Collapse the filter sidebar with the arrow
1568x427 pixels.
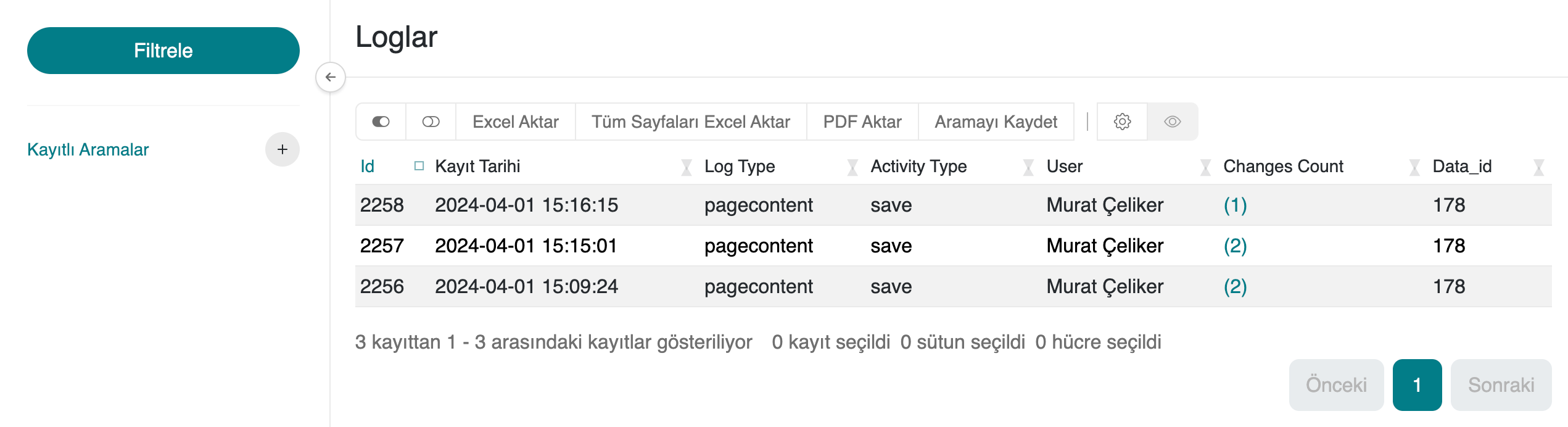point(331,77)
